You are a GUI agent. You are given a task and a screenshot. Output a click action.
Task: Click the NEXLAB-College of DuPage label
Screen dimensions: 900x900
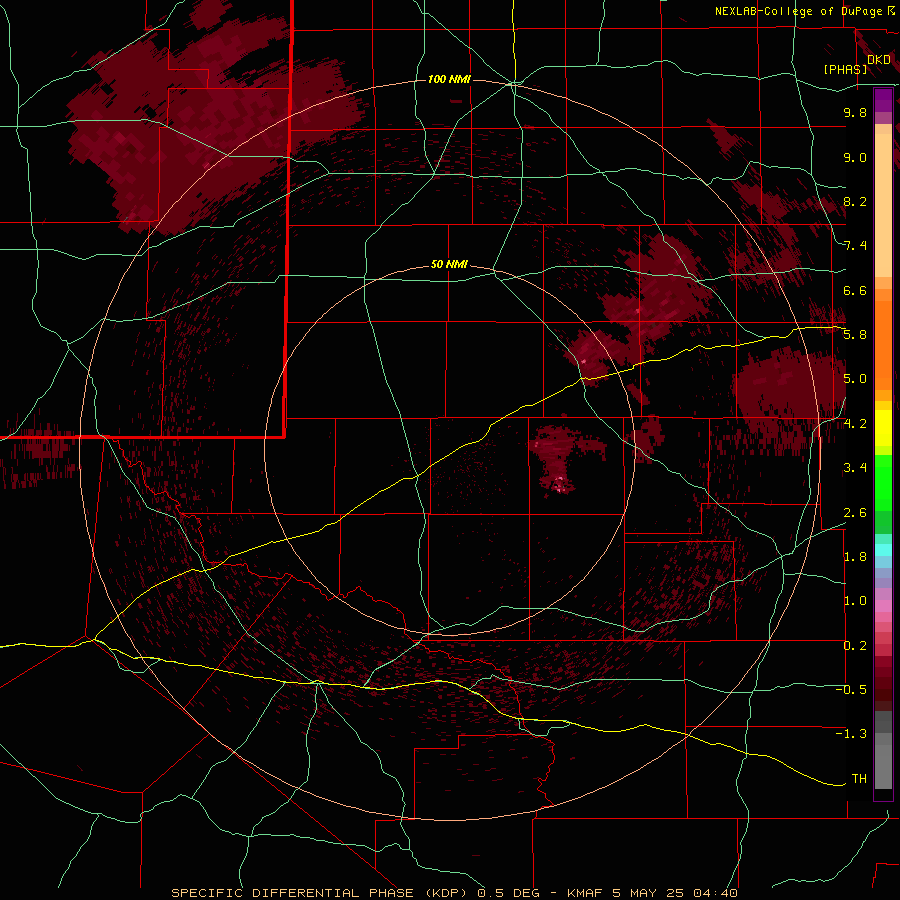point(798,11)
